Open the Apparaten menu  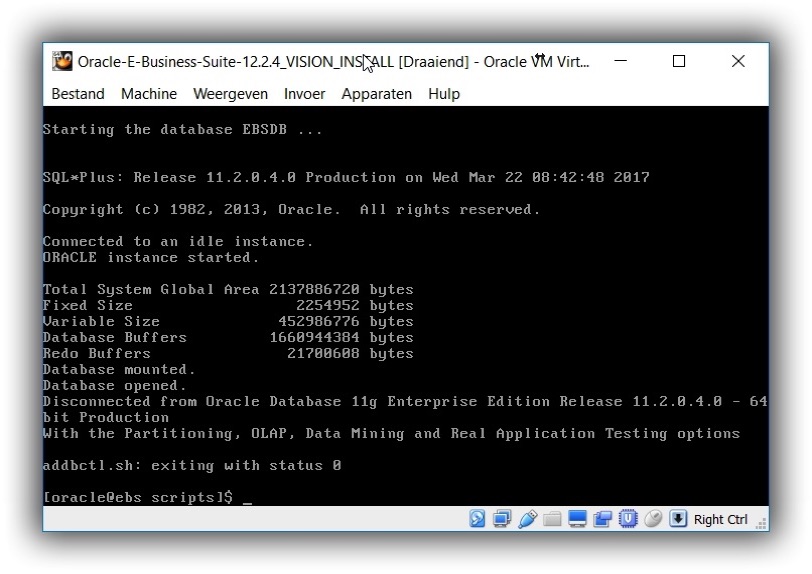pyautogui.click(x=376, y=94)
